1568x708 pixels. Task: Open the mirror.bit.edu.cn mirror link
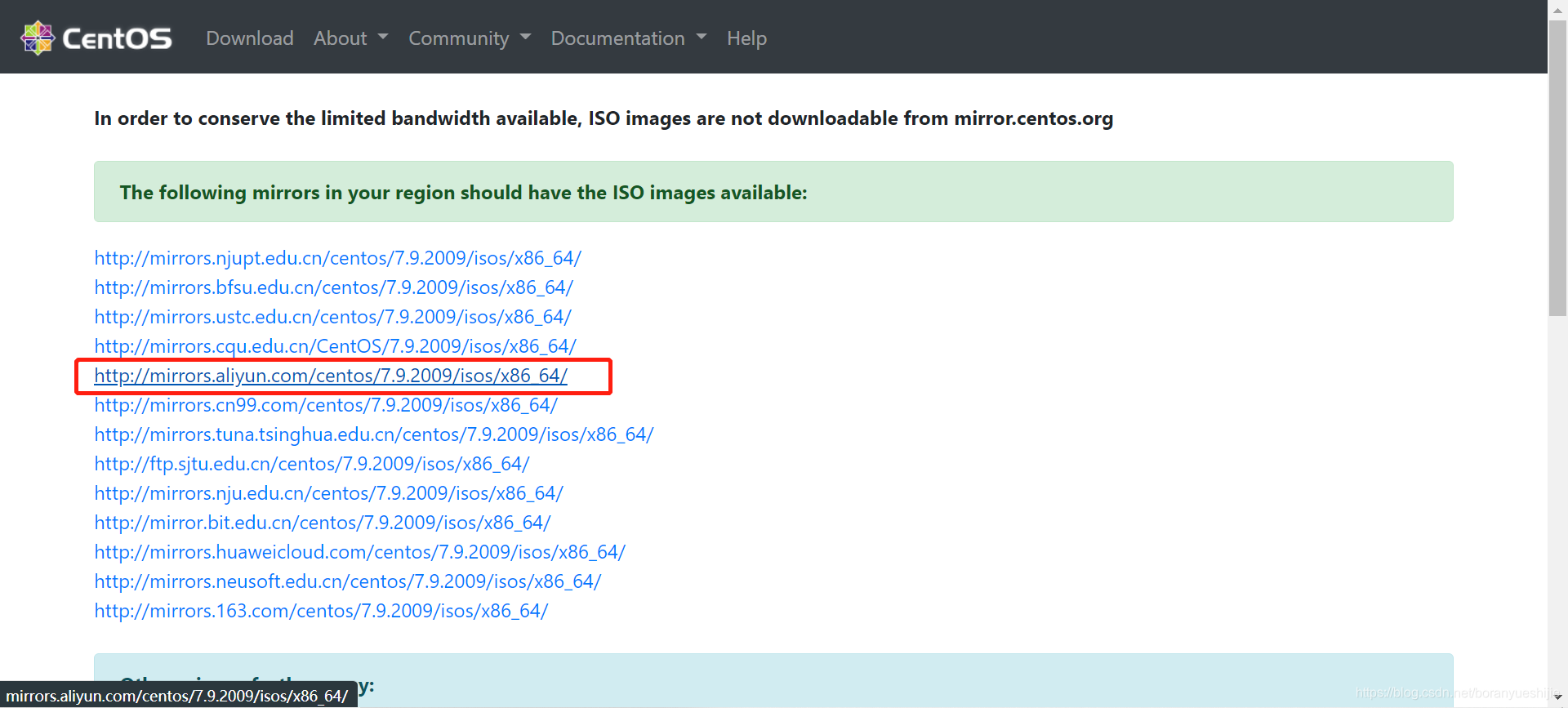point(323,523)
